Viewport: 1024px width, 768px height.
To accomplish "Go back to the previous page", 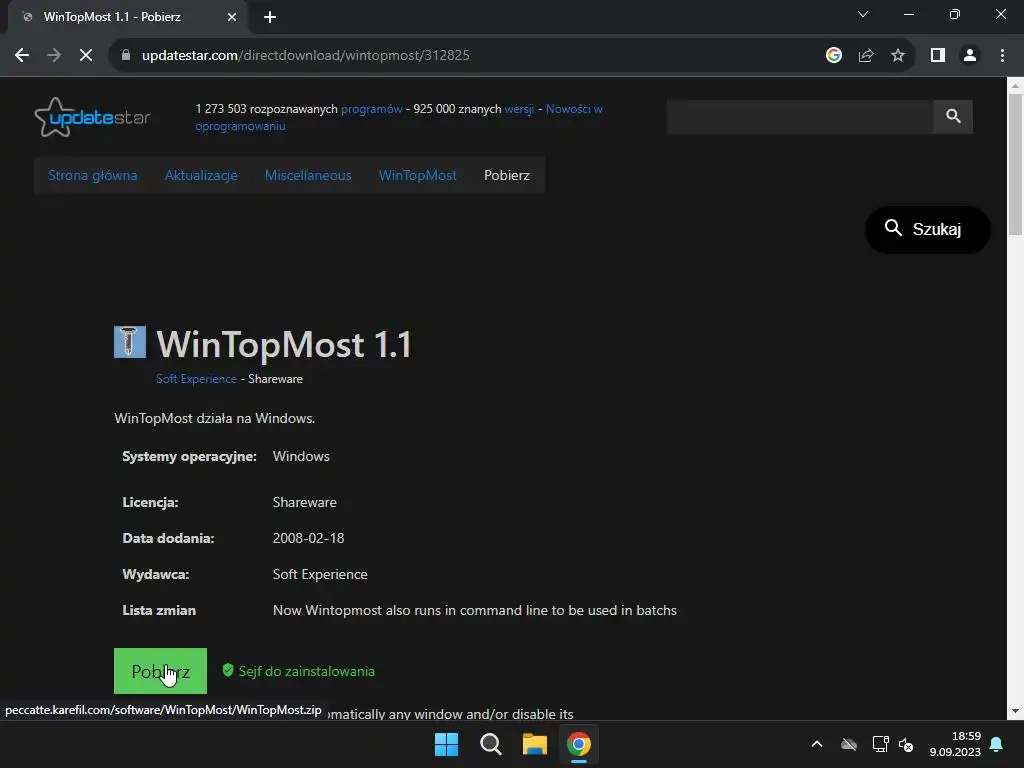I will pos(22,56).
